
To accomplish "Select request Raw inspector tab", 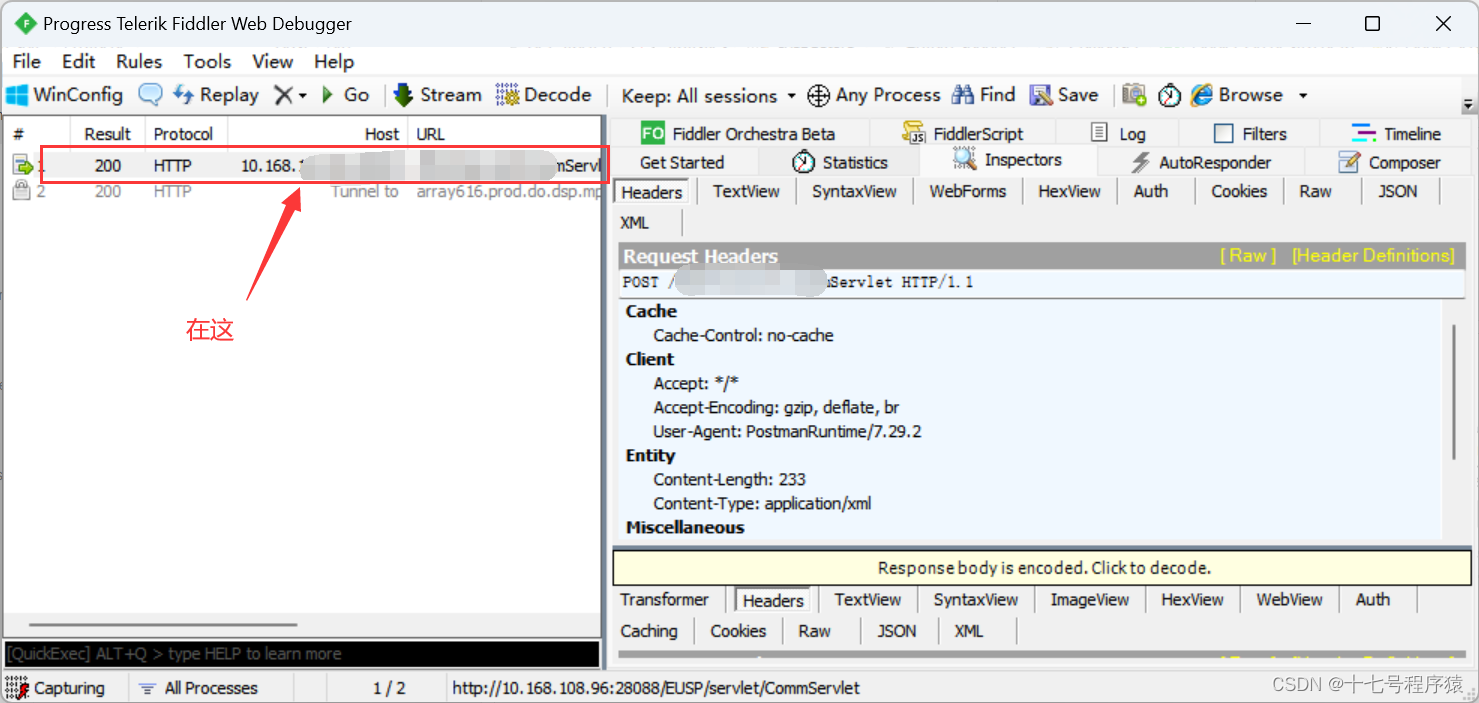I will 1315,191.
